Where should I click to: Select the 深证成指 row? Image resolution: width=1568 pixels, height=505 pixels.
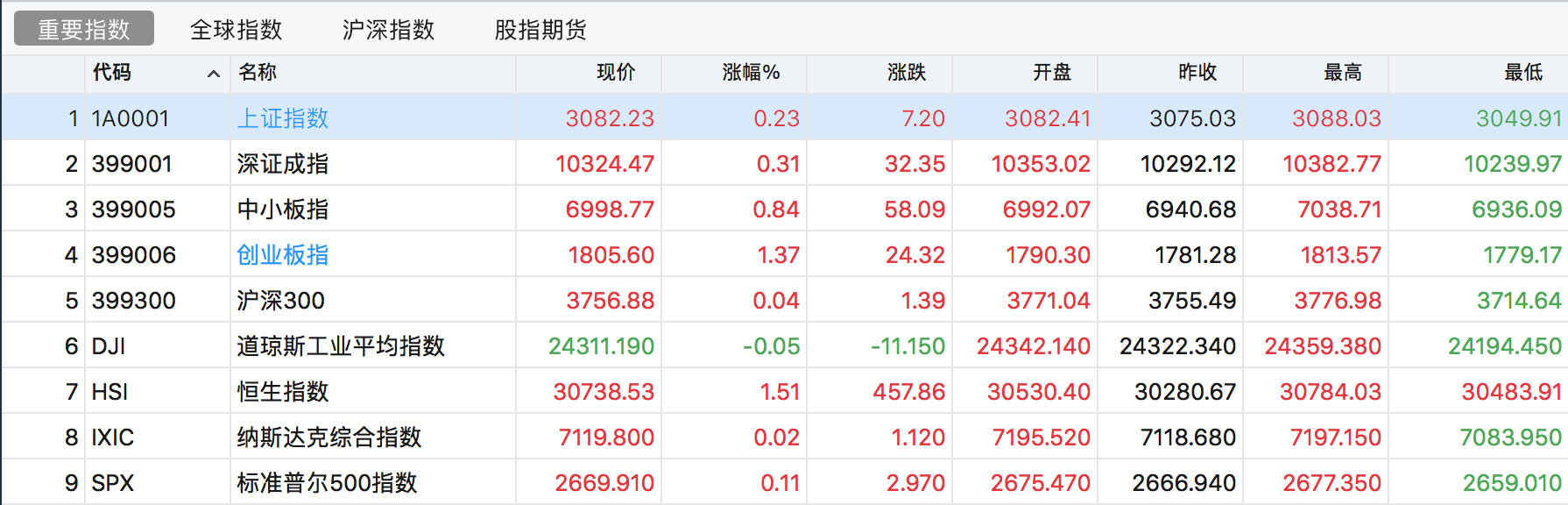click(283, 164)
